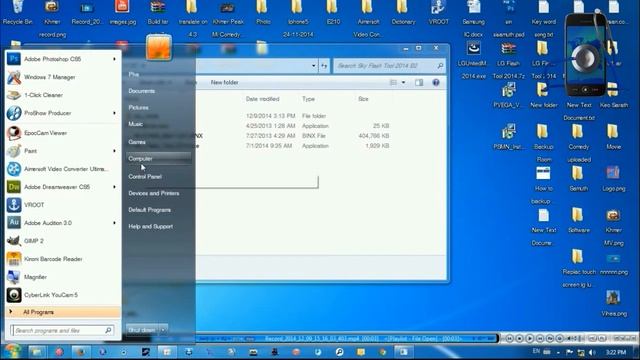The height and width of the screenshot is (360, 640).
Task: Open Music from Start menu
Action: [x=136, y=124]
